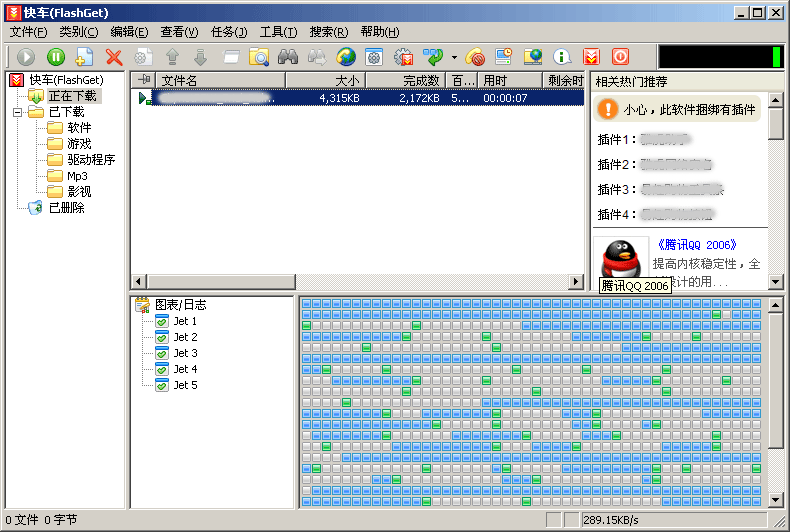Sort list by 文件名 column header
The height and width of the screenshot is (532, 790).
tap(220, 80)
